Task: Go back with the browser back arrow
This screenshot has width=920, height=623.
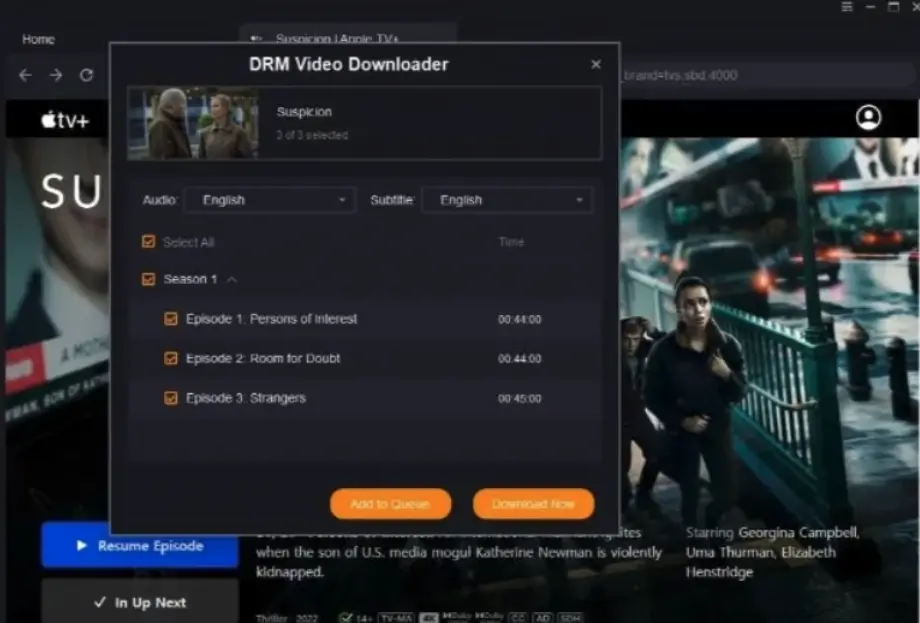Action: pyautogui.click(x=25, y=75)
